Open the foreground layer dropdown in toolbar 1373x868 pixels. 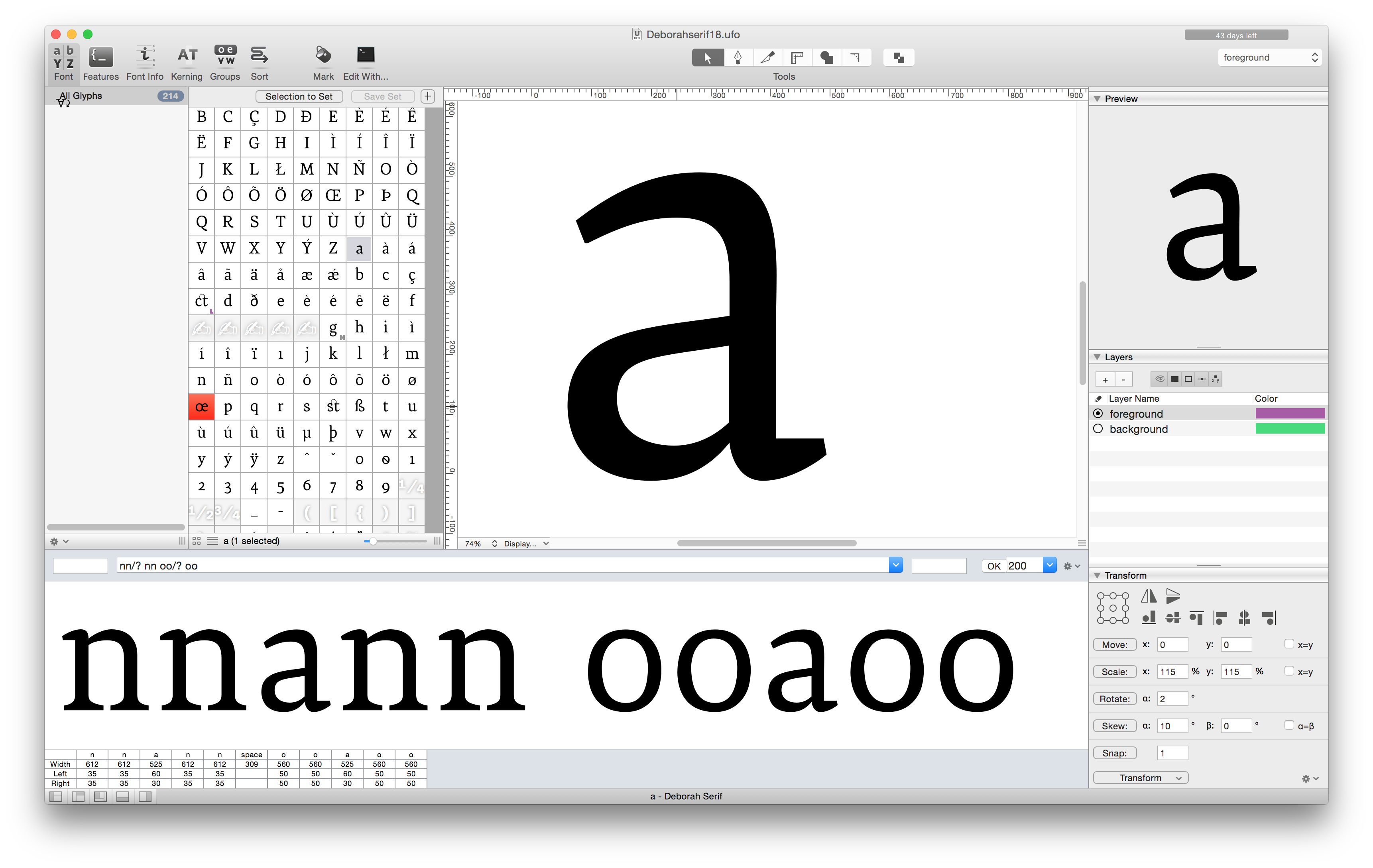(1270, 57)
